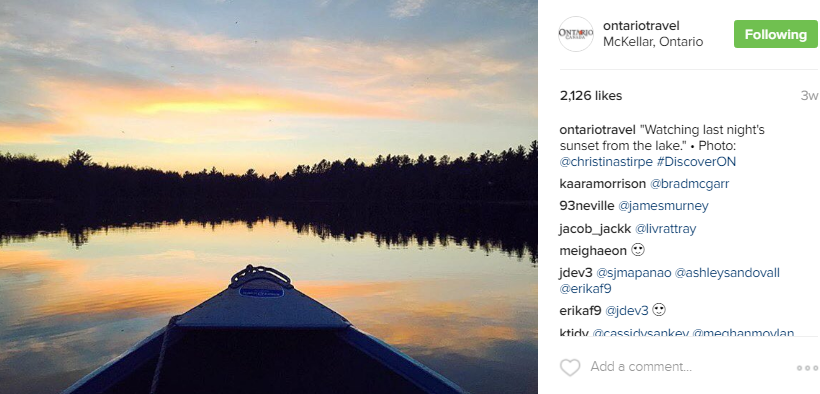
Task: Open the three-dot more options menu
Action: point(807,368)
